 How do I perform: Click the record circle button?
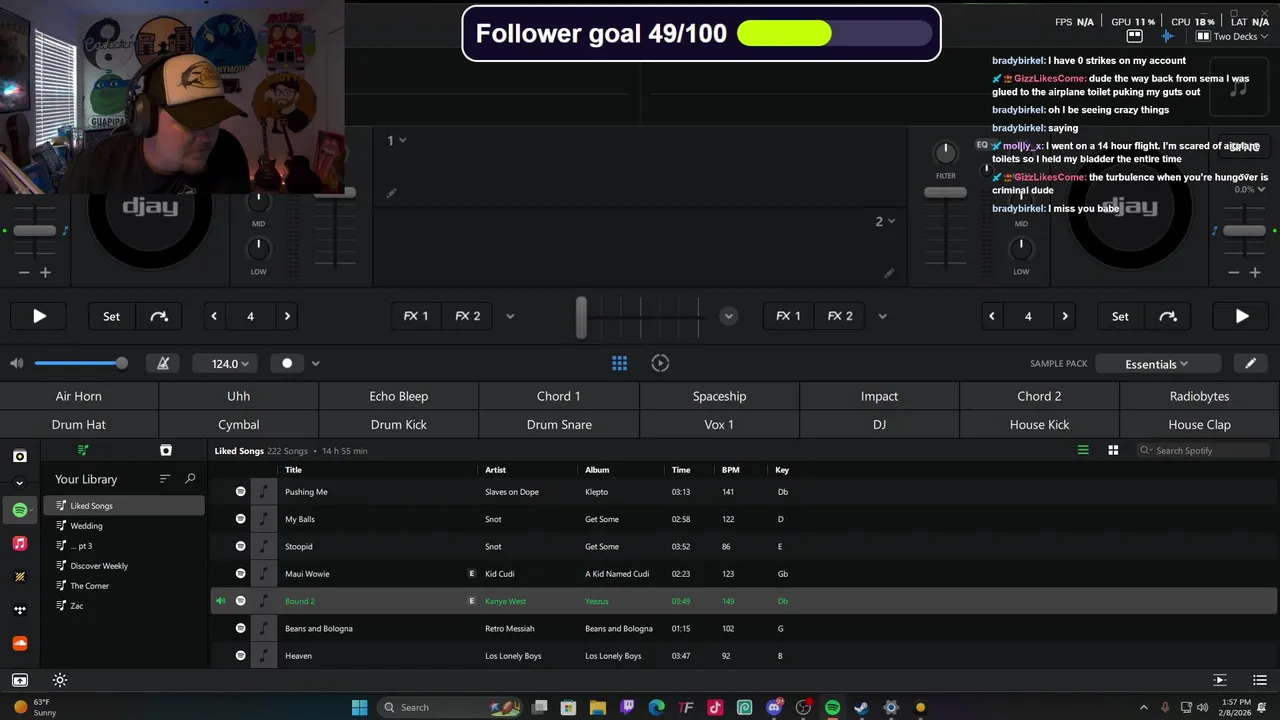(x=287, y=363)
